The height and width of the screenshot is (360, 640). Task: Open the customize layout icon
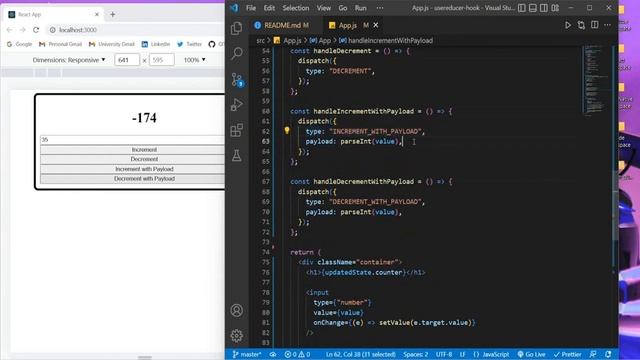click(x=555, y=8)
